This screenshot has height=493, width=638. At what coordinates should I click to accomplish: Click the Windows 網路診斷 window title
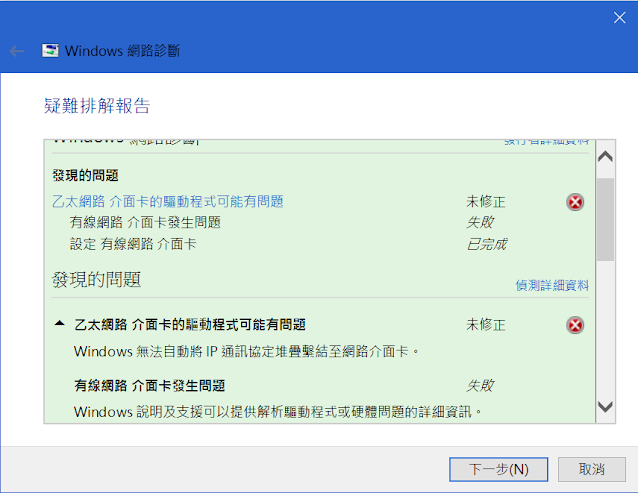click(122, 51)
